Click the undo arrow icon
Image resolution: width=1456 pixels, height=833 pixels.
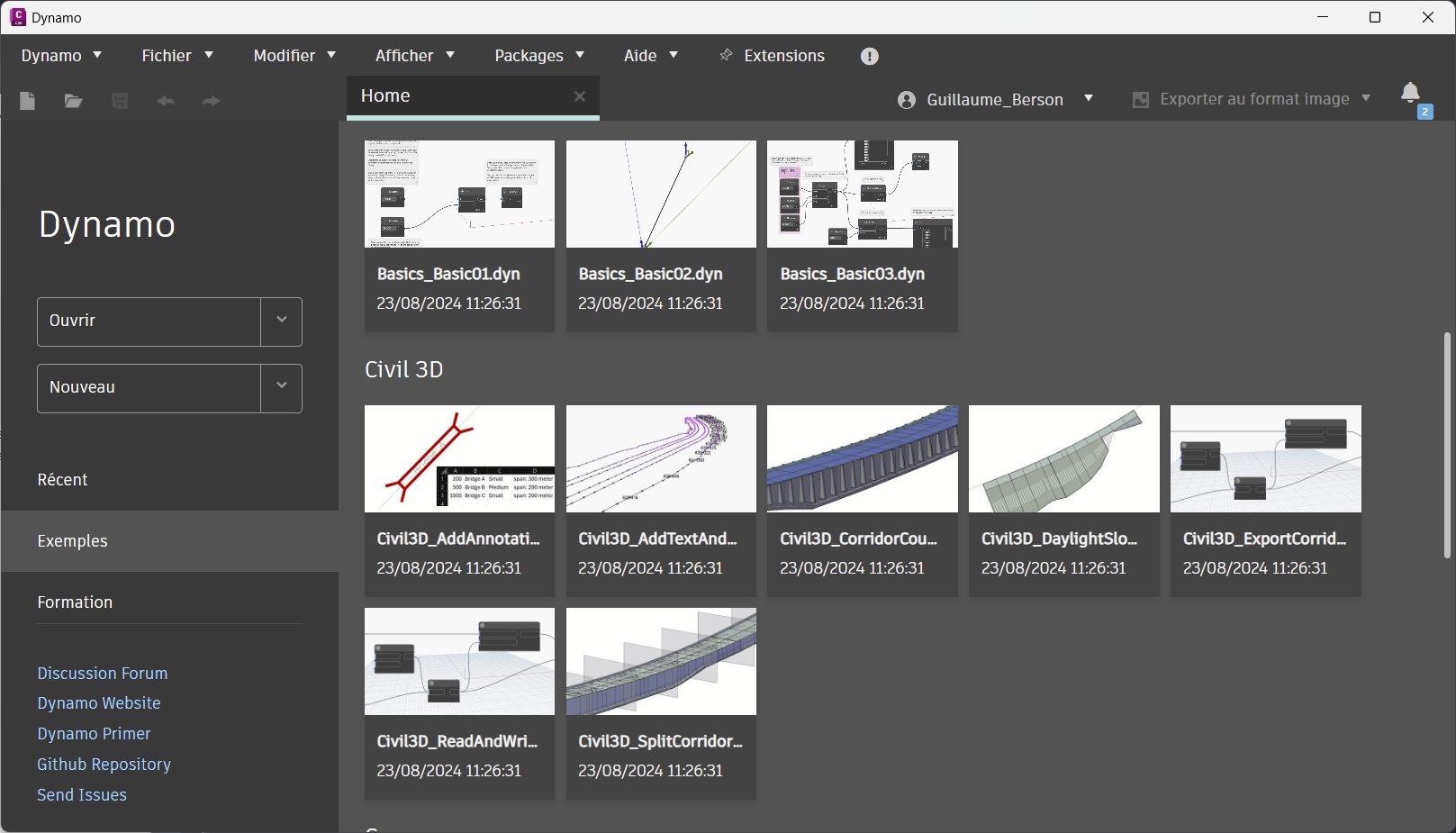coord(166,101)
